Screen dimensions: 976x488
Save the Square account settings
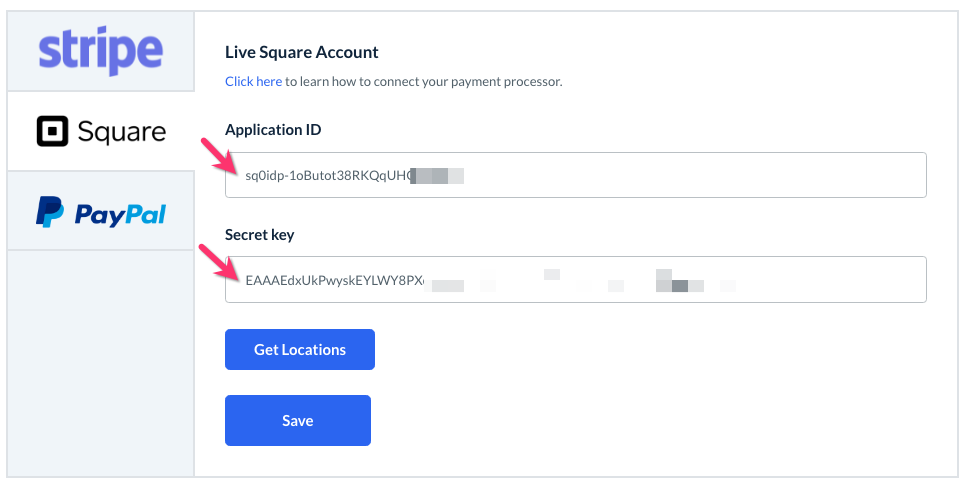297,420
